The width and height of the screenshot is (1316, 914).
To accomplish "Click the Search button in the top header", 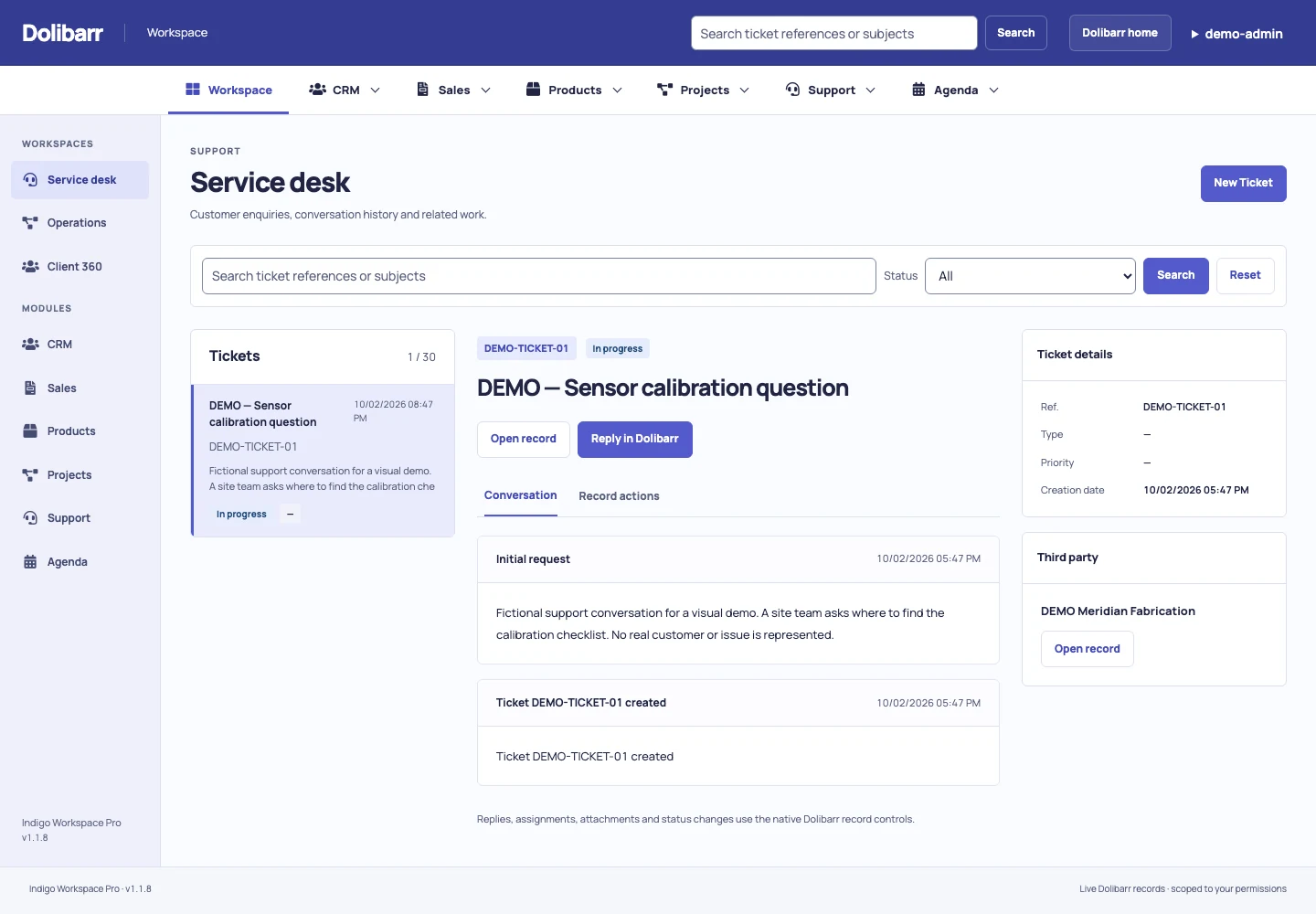I will tap(1016, 33).
